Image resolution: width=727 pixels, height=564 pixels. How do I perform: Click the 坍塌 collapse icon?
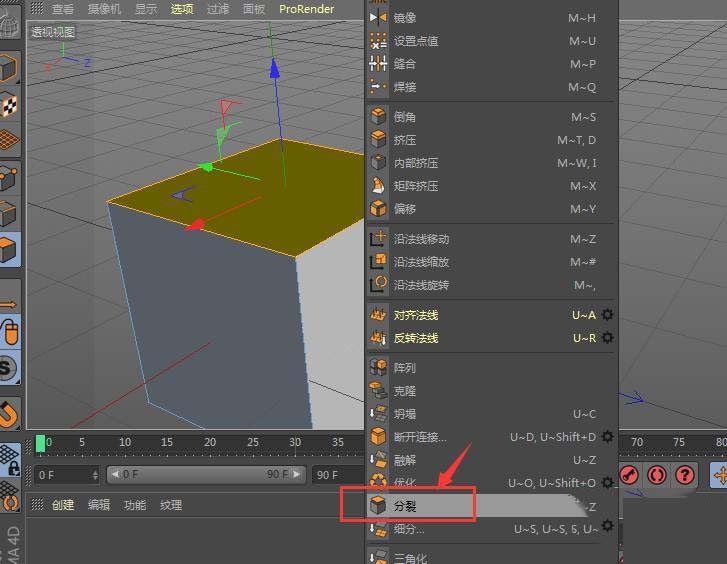[x=378, y=414]
